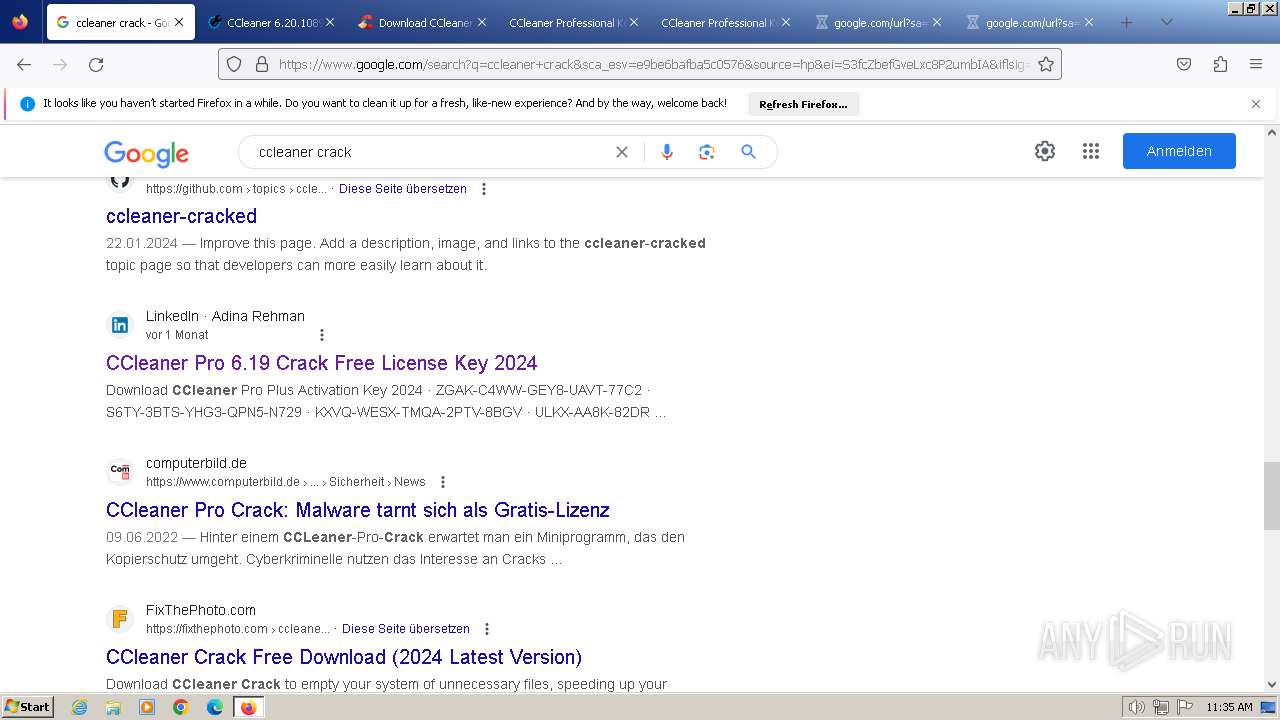1280x720 pixels.
Task: Start voice search with microphone icon
Action: tap(667, 152)
